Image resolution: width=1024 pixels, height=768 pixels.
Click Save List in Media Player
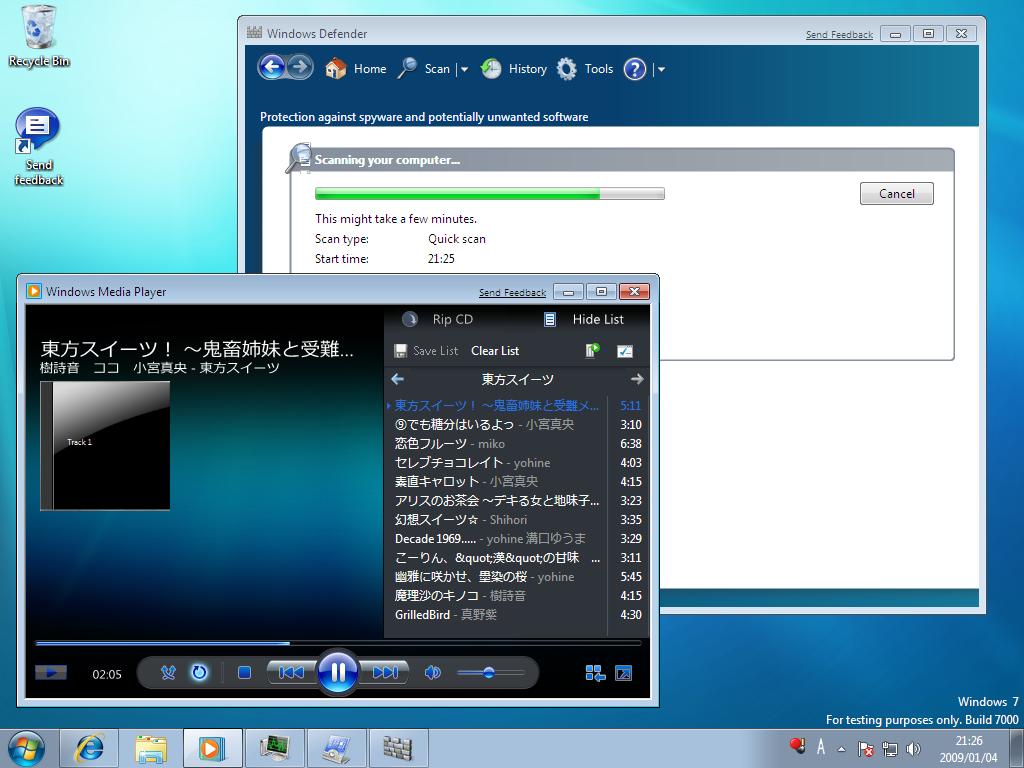click(x=426, y=351)
